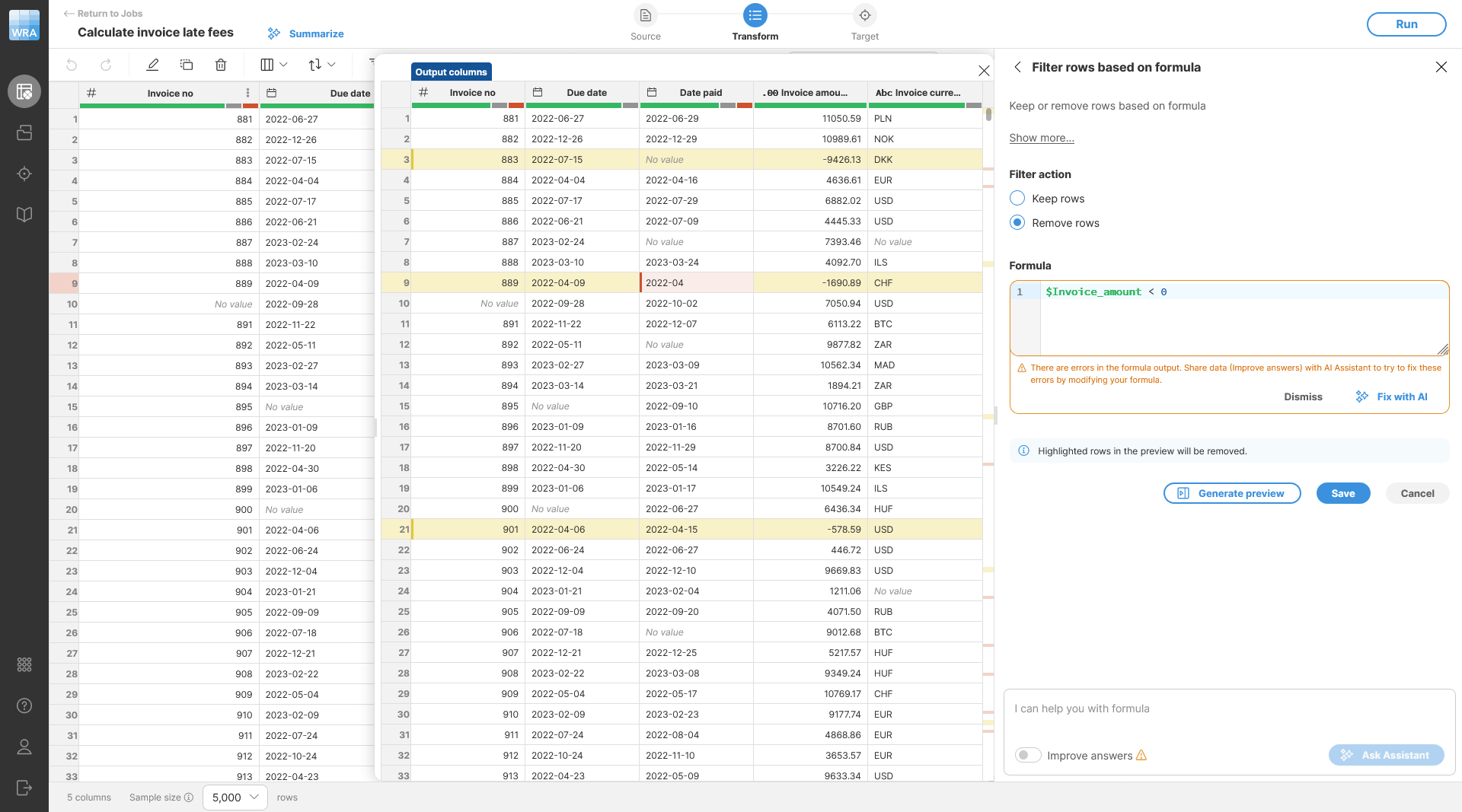
Task: Select the Remove rows option
Action: pos(1017,223)
